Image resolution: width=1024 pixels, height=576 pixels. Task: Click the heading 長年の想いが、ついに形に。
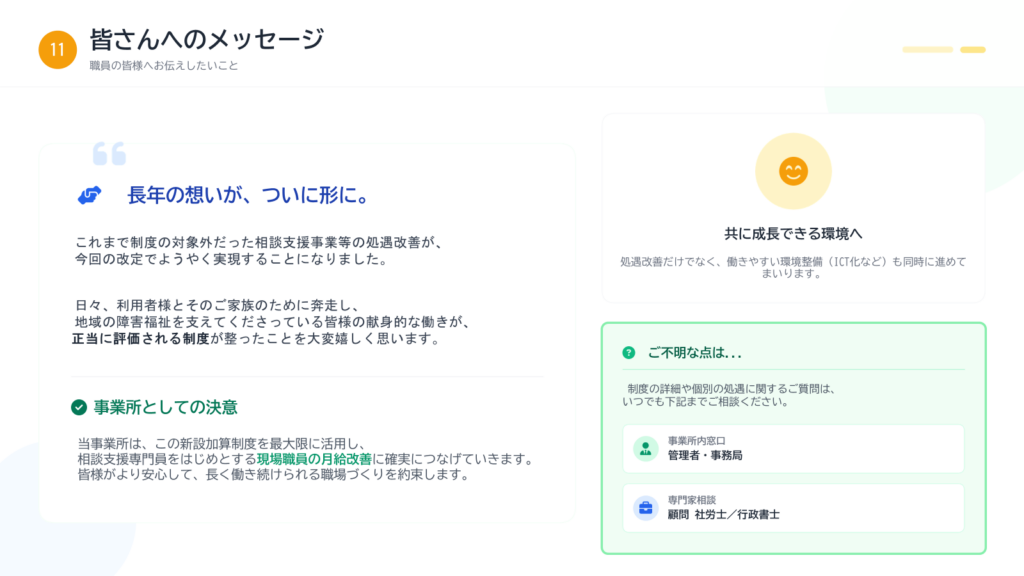click(x=249, y=196)
